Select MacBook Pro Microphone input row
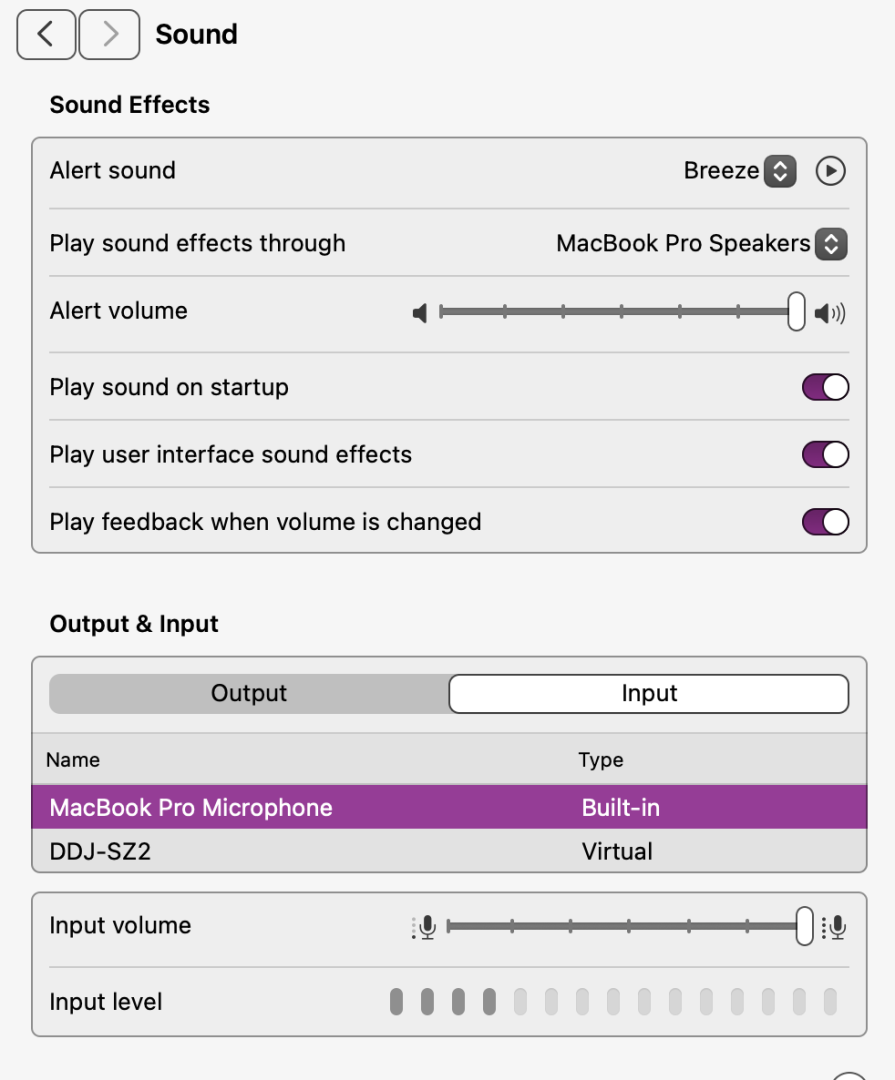Viewport: 895px width, 1080px height. click(449, 807)
